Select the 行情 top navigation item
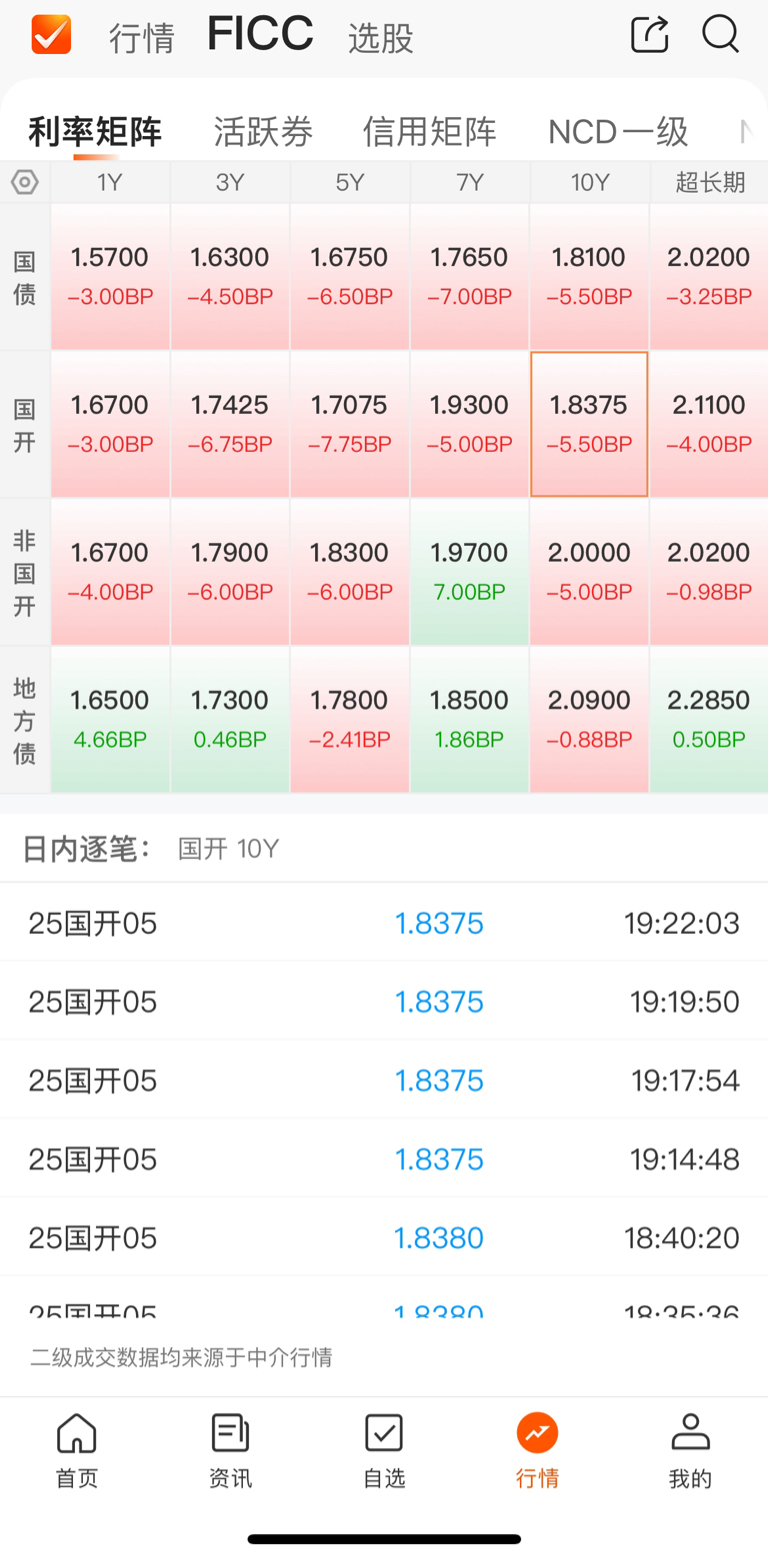This screenshot has height=1561, width=768. tap(142, 38)
